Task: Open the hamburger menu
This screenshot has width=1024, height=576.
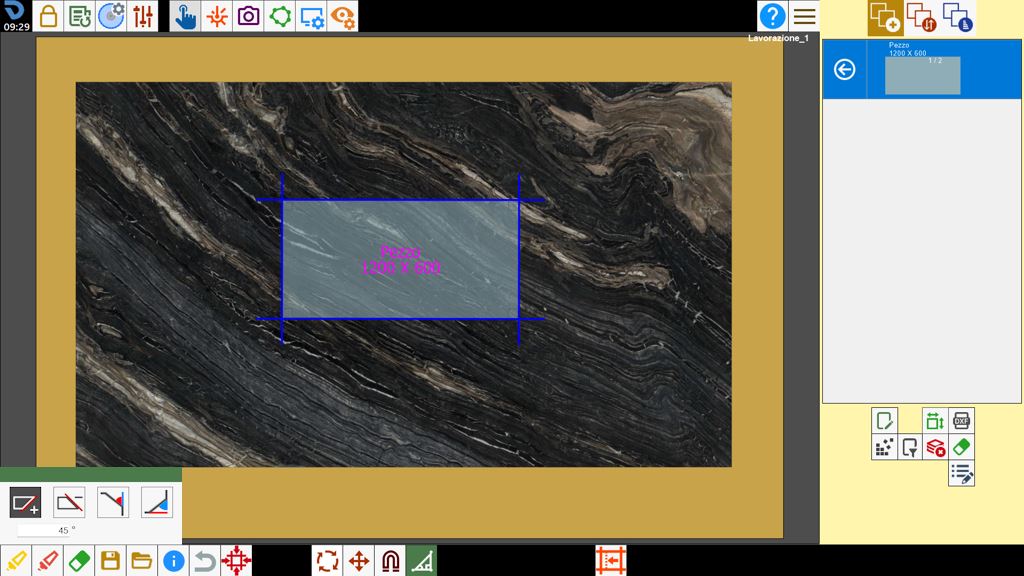Action: (804, 16)
